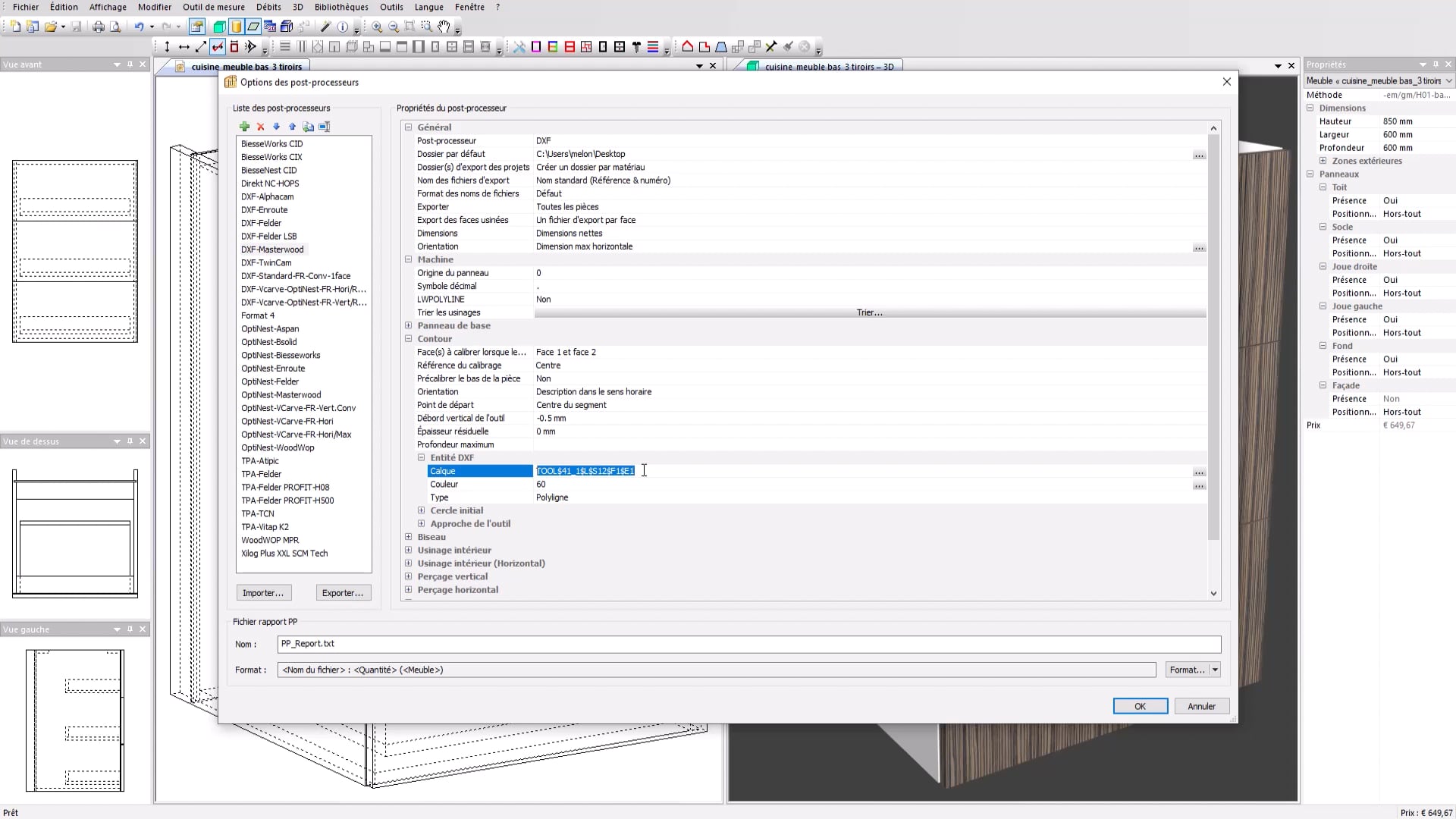Select WoodWOP MPR in the post-processor list
This screenshot has width=1456, height=819.
270,540
